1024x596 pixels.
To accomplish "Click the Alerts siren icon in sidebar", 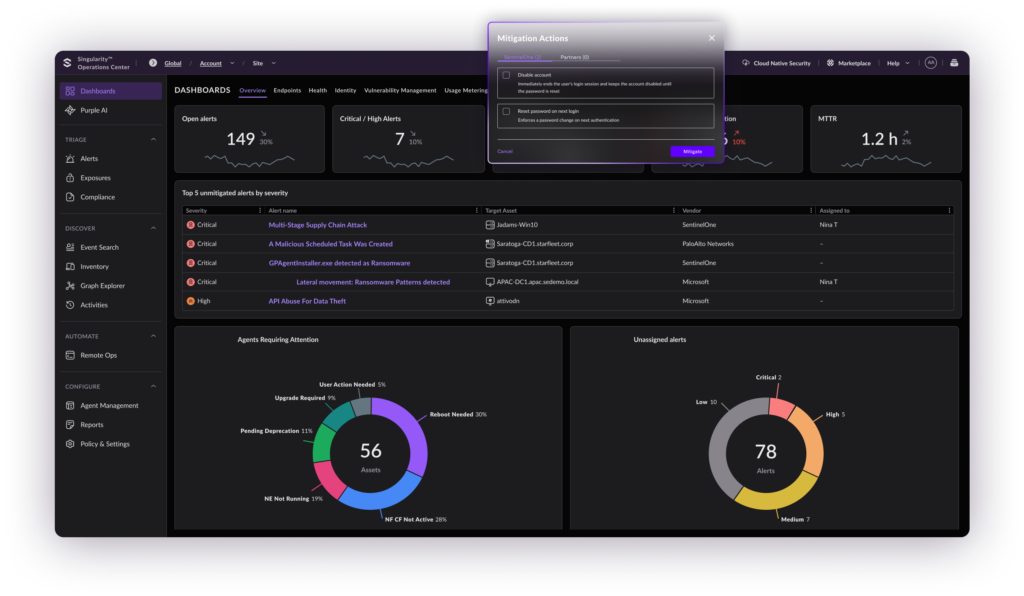I will 70,159.
